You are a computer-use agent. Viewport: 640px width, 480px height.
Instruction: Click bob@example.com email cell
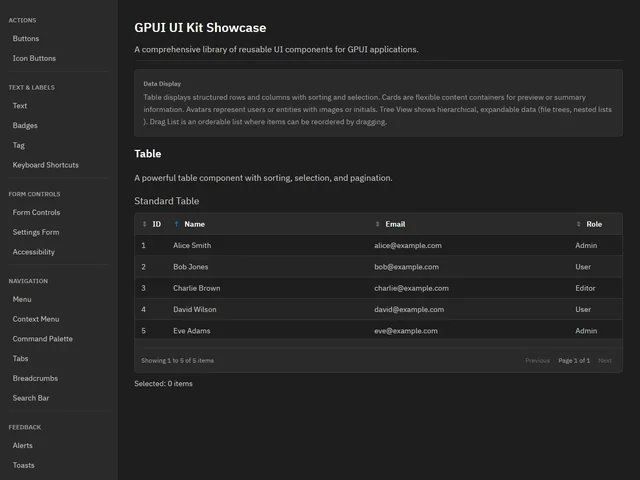click(x=407, y=267)
